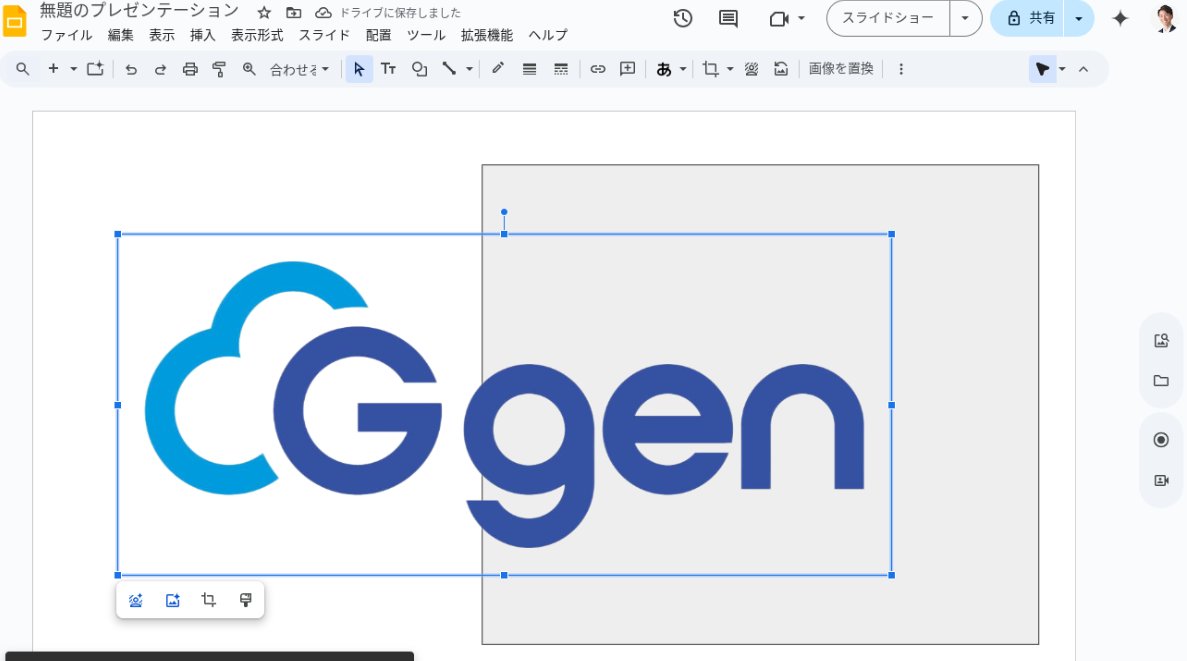Click the crop image toolbar icon

click(710, 69)
